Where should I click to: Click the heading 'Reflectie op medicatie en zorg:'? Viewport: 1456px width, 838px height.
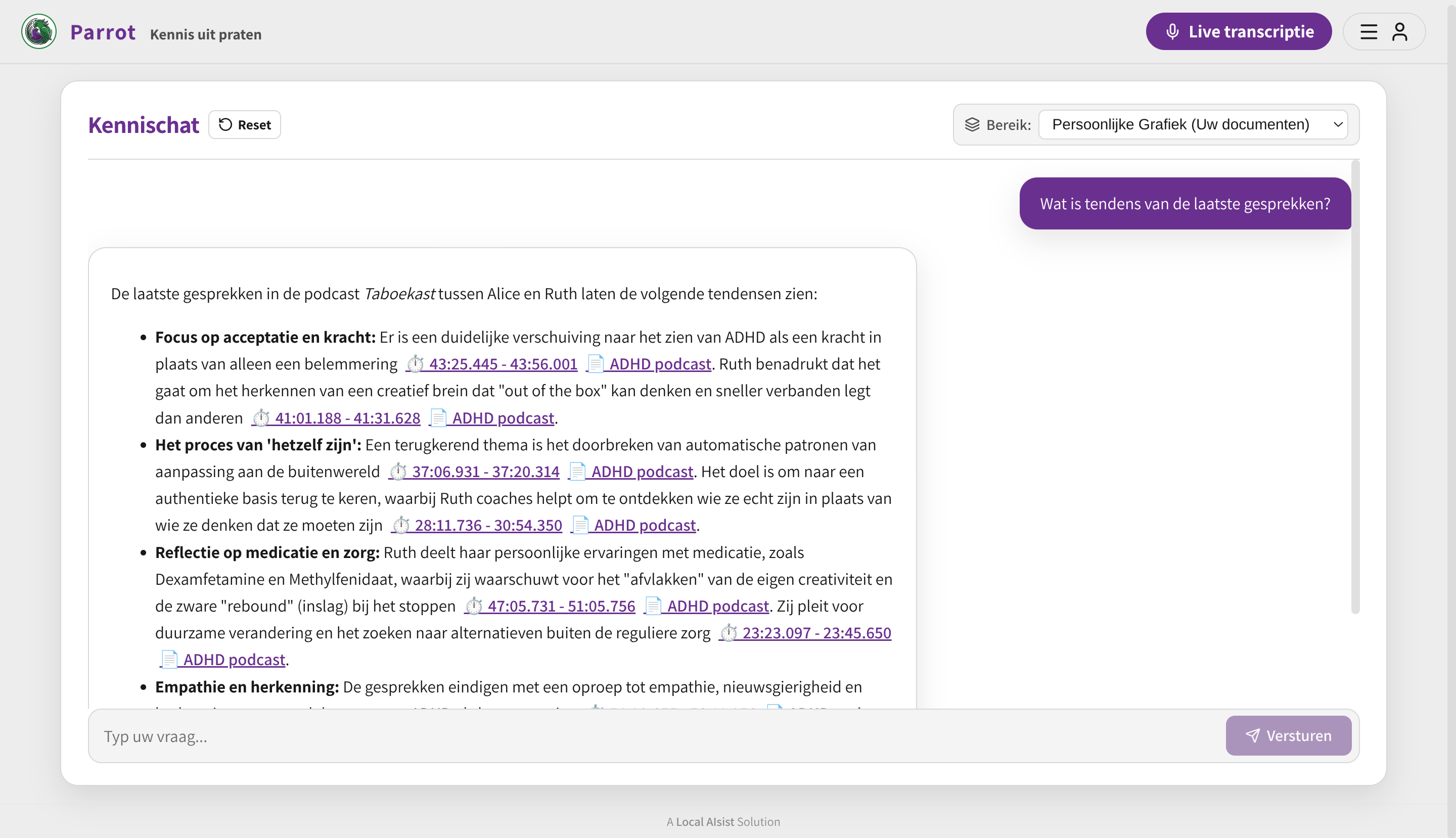[x=268, y=552]
